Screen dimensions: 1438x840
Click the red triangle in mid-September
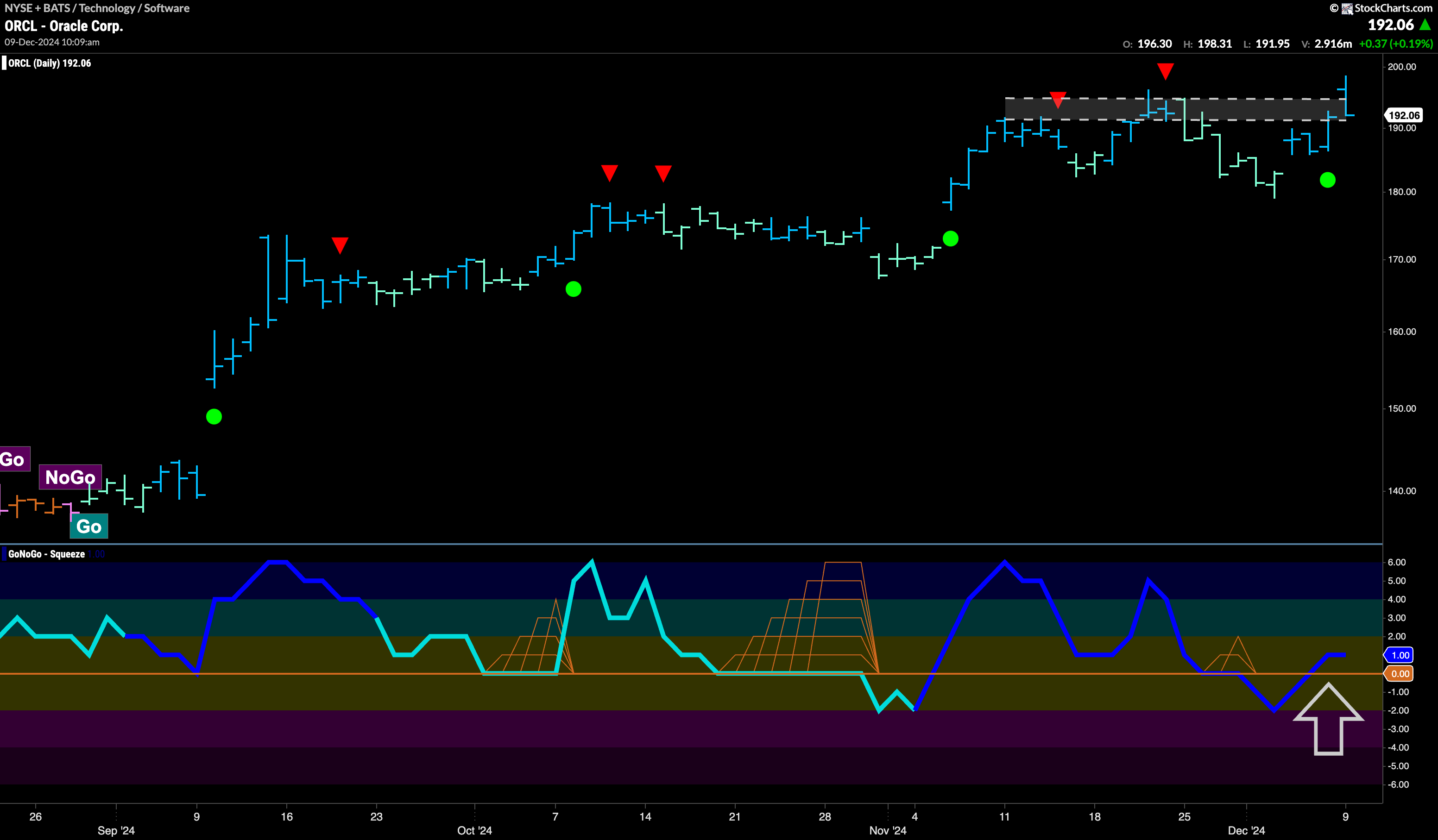(x=340, y=245)
